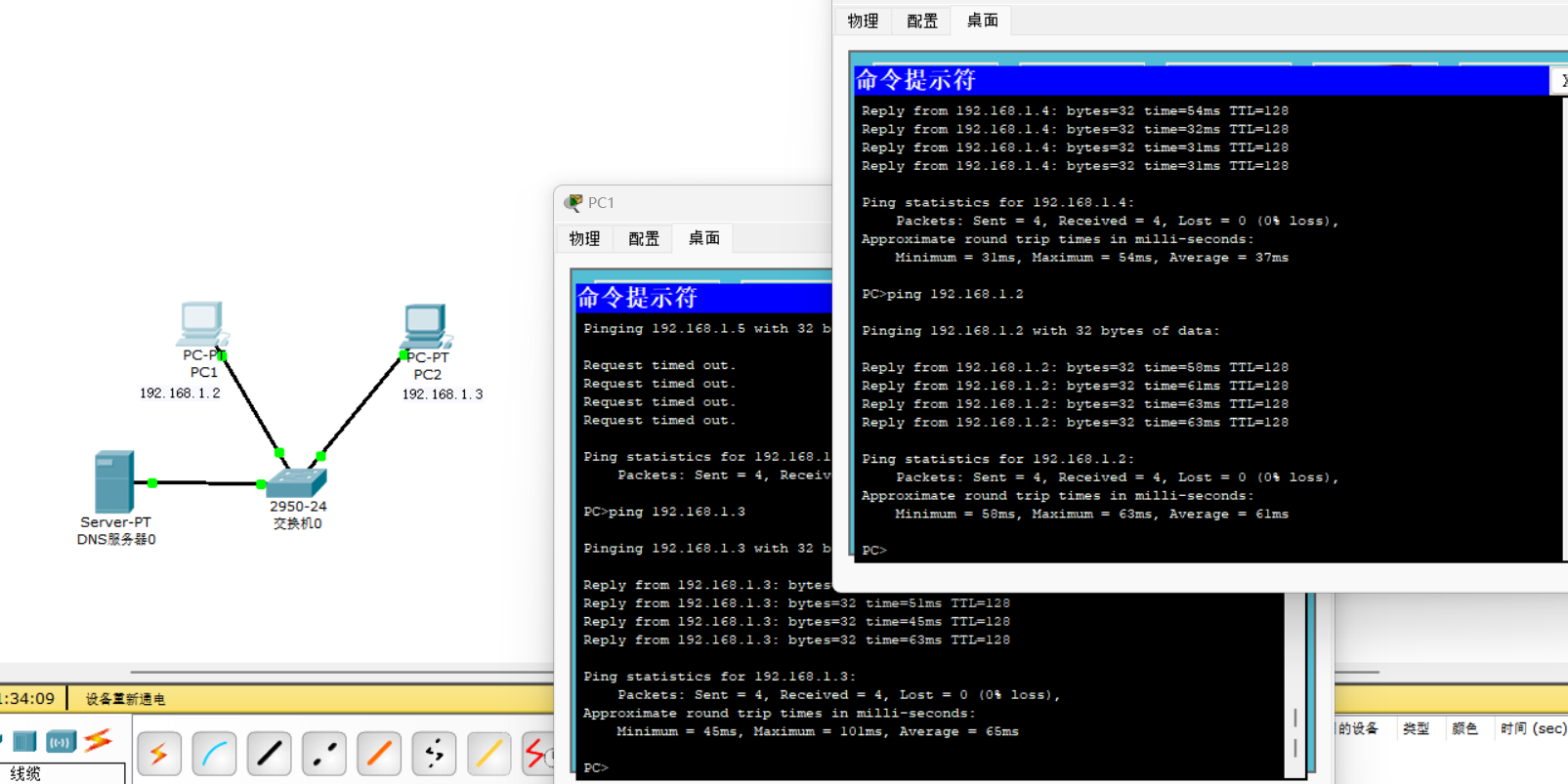Choose the Connections lightning category icon

tap(98, 740)
